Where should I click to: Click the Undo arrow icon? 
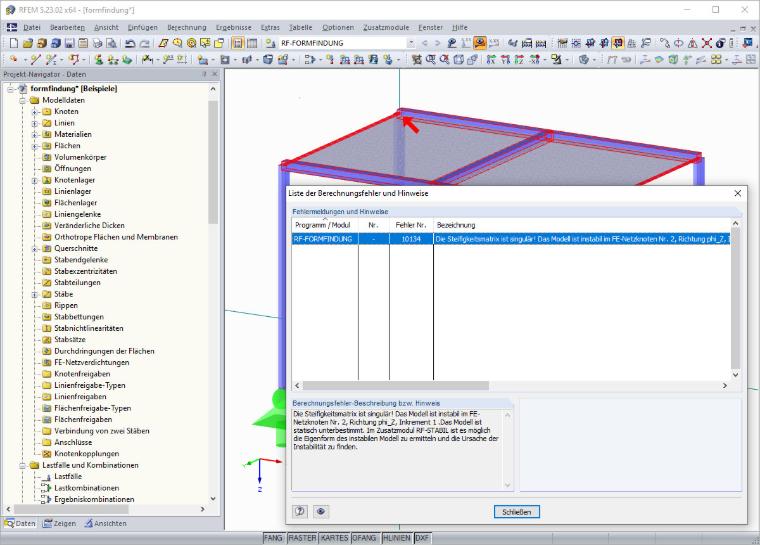130,43
